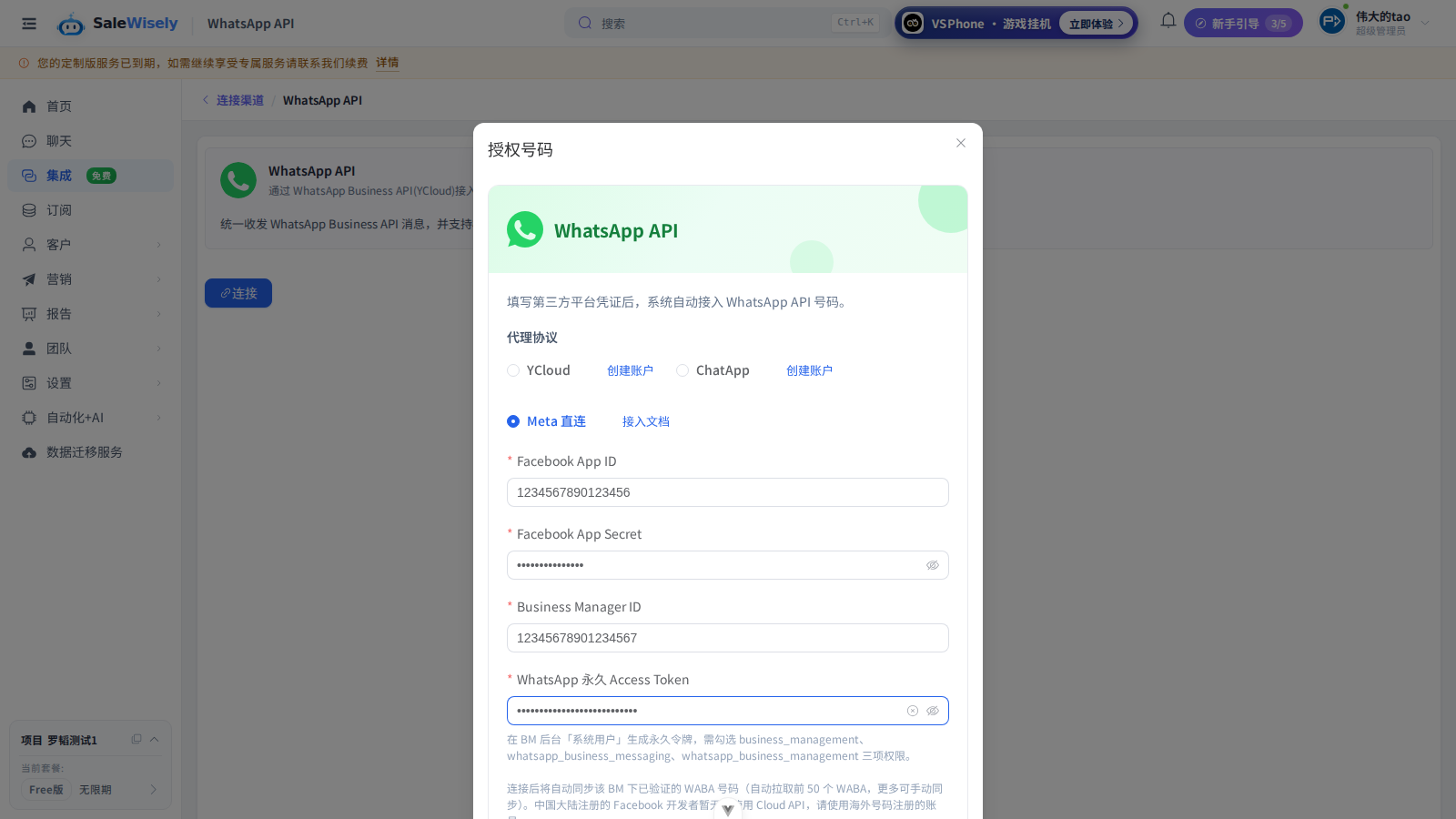Open 创建账户 link next to ChatApp
Viewport: 1456px width, 819px height.
(809, 370)
